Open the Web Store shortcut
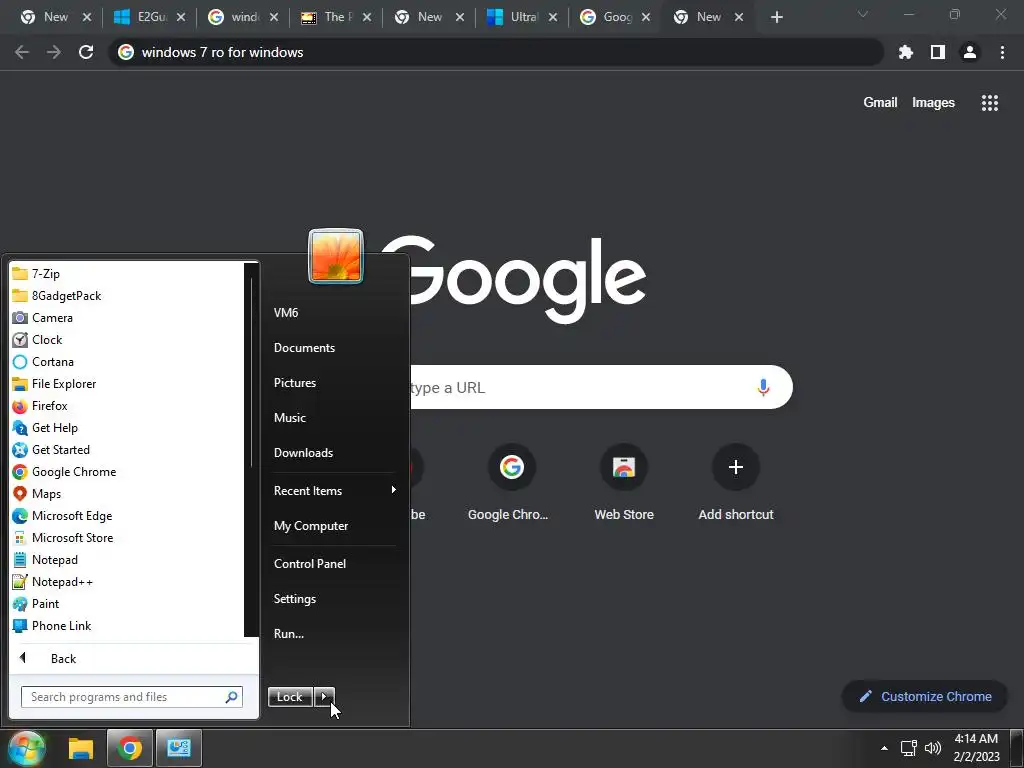The width and height of the screenshot is (1024, 768). pyautogui.click(x=624, y=483)
